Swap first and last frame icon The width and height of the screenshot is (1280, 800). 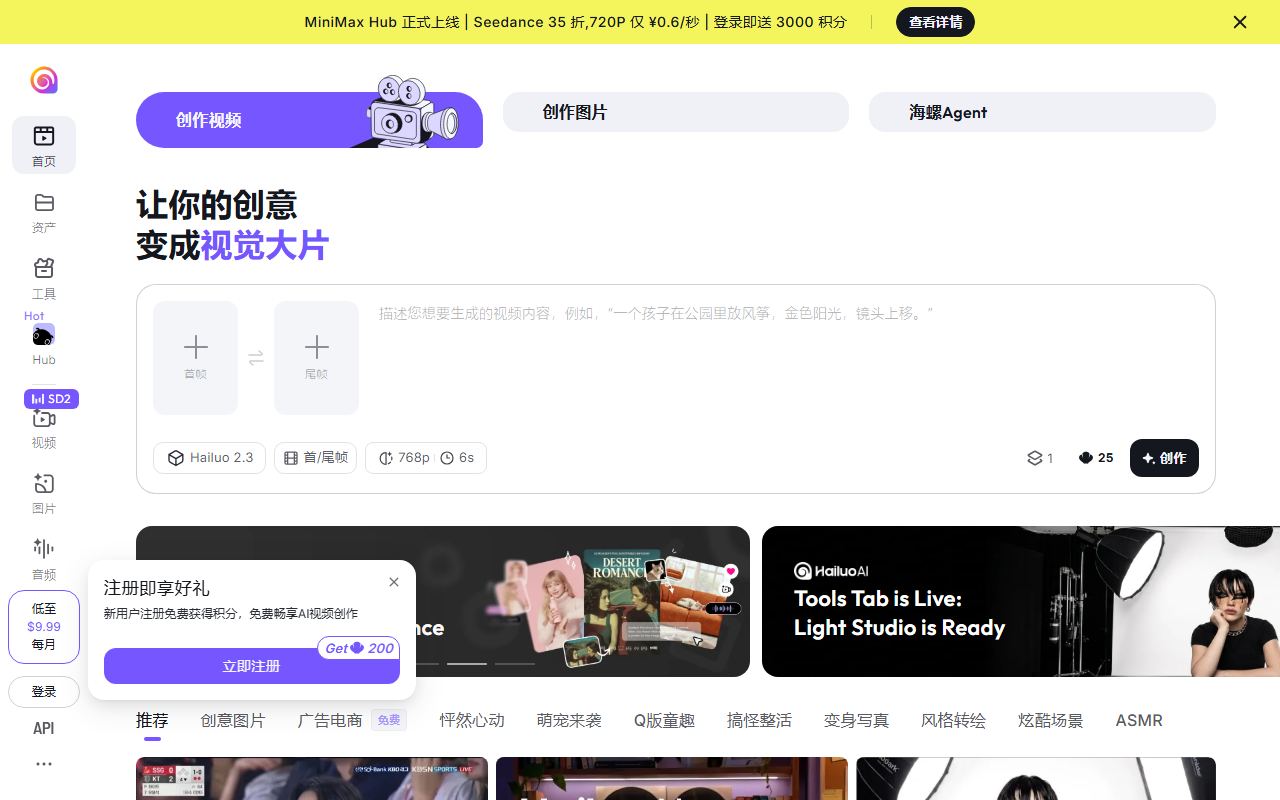click(256, 358)
